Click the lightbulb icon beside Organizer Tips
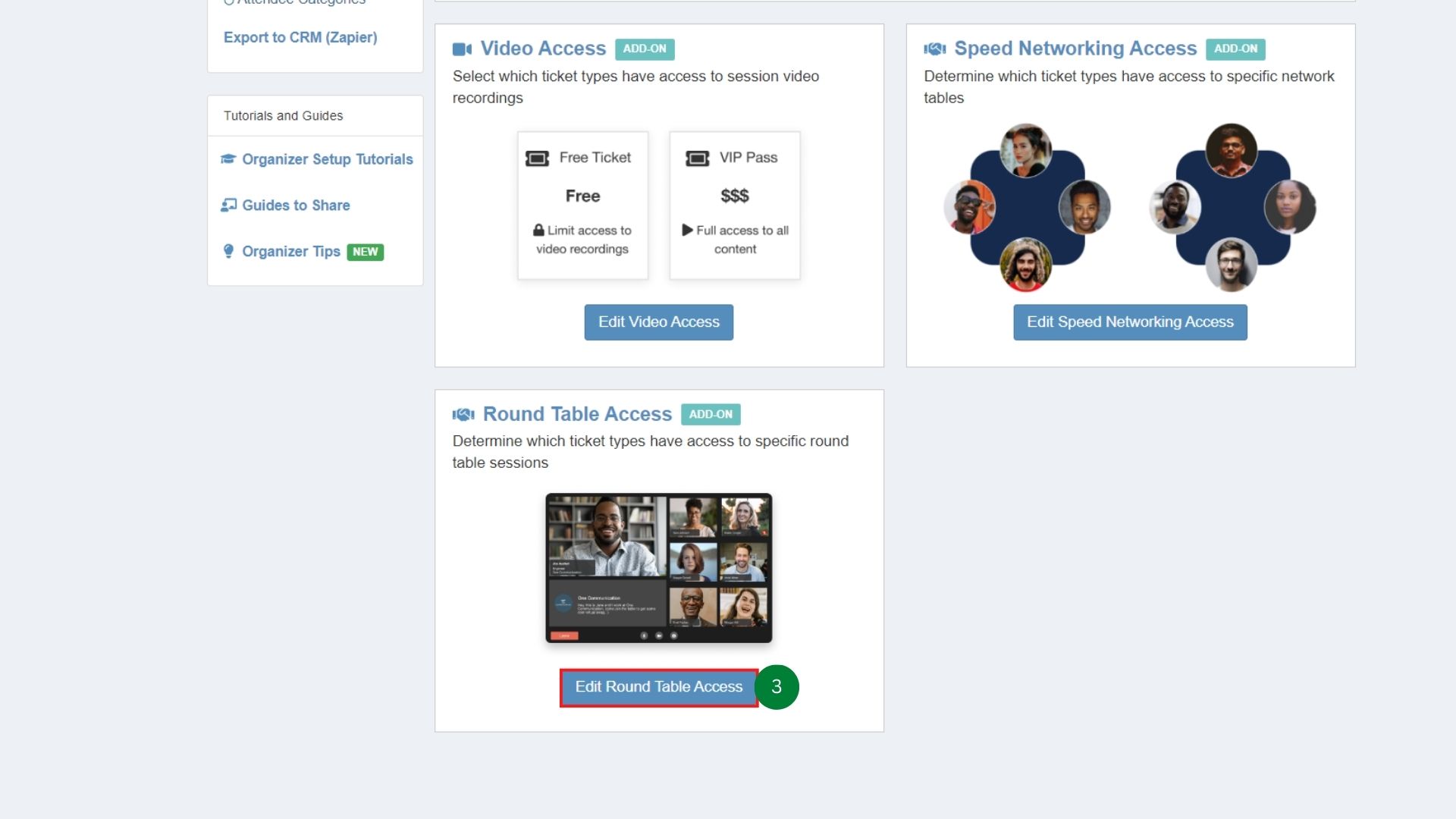This screenshot has height=819, width=1456. (228, 251)
